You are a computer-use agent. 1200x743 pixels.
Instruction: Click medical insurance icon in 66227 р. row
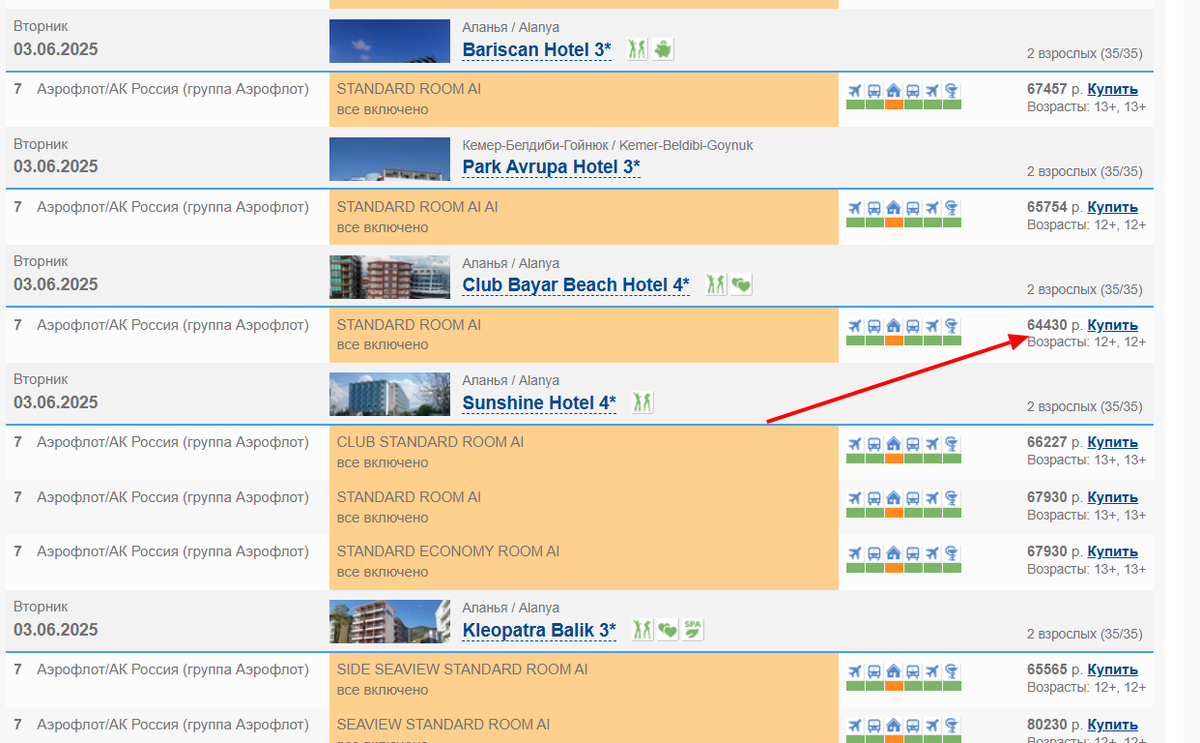tap(952, 444)
